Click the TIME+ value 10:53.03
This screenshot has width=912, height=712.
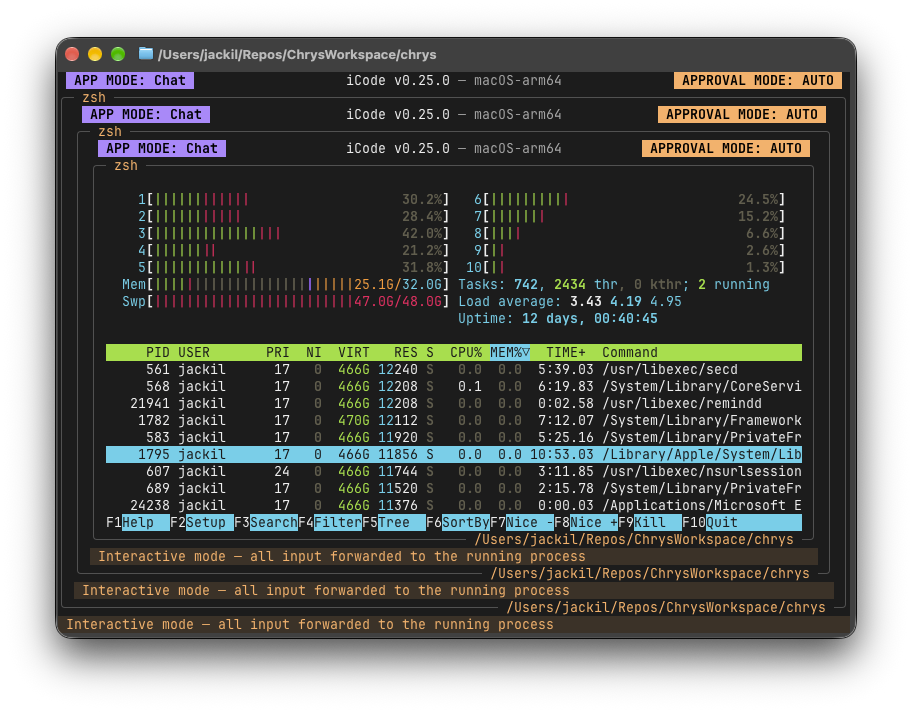(x=562, y=454)
